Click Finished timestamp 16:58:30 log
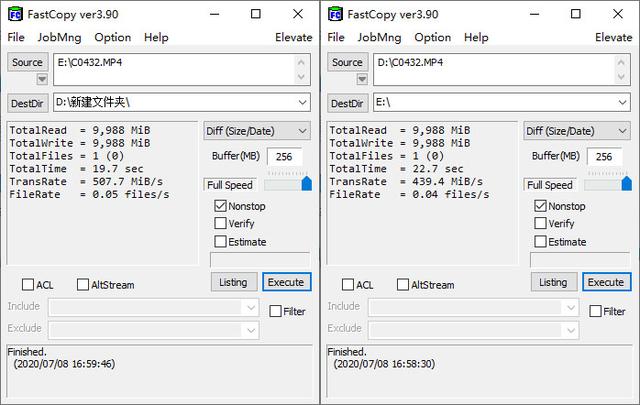 click(x=384, y=364)
